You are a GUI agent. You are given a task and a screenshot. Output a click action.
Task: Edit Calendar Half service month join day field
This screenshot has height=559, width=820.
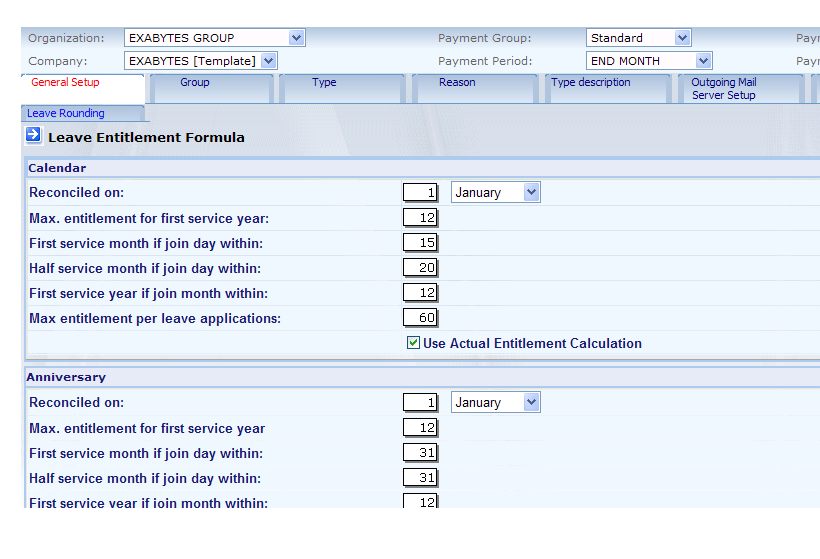point(420,267)
